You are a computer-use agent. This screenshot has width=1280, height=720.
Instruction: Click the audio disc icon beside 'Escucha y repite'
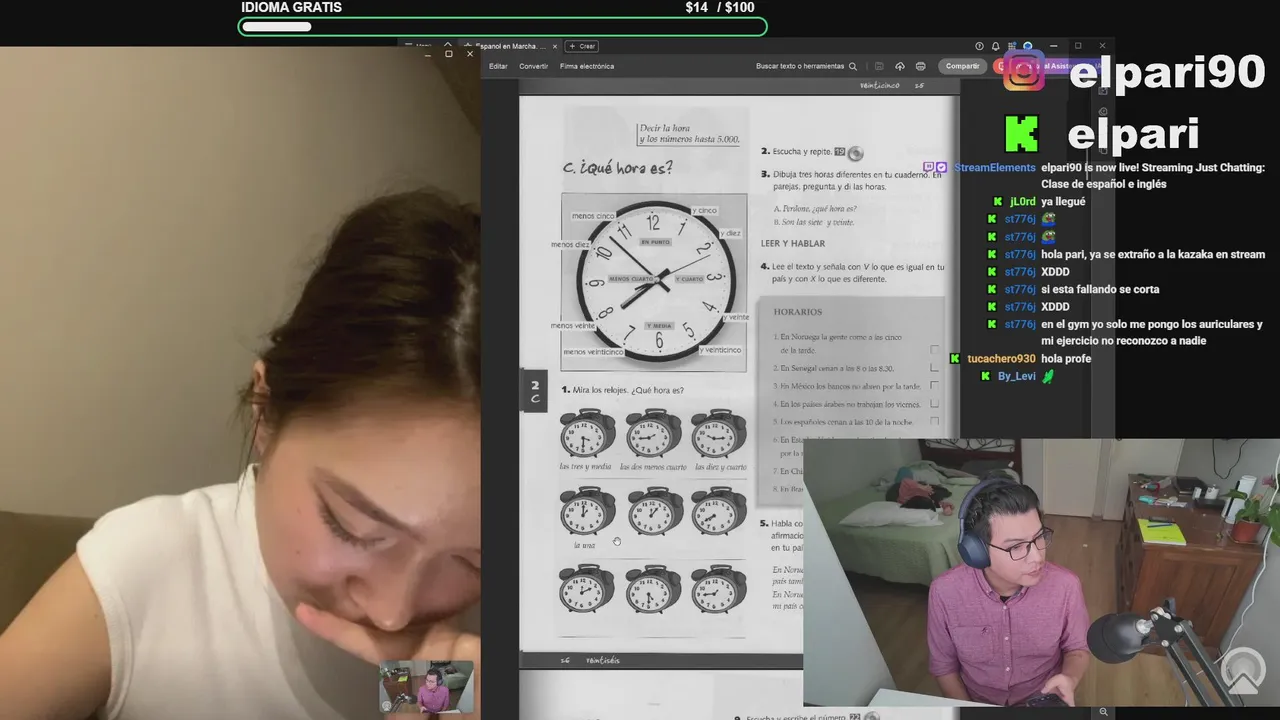pyautogui.click(x=855, y=153)
